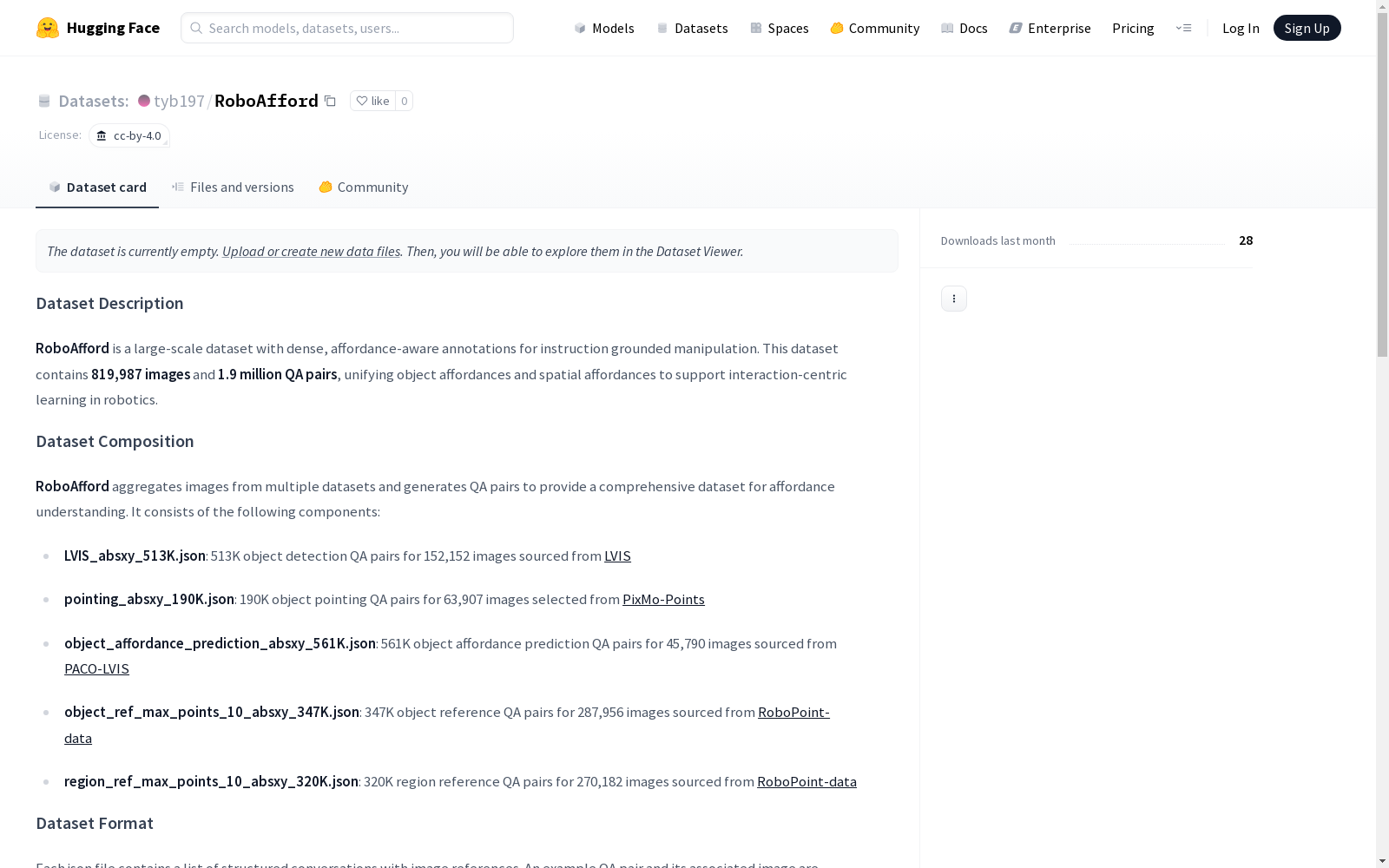Click the Datasets: breadcrumb label
1389x868 pixels.
coord(94,101)
